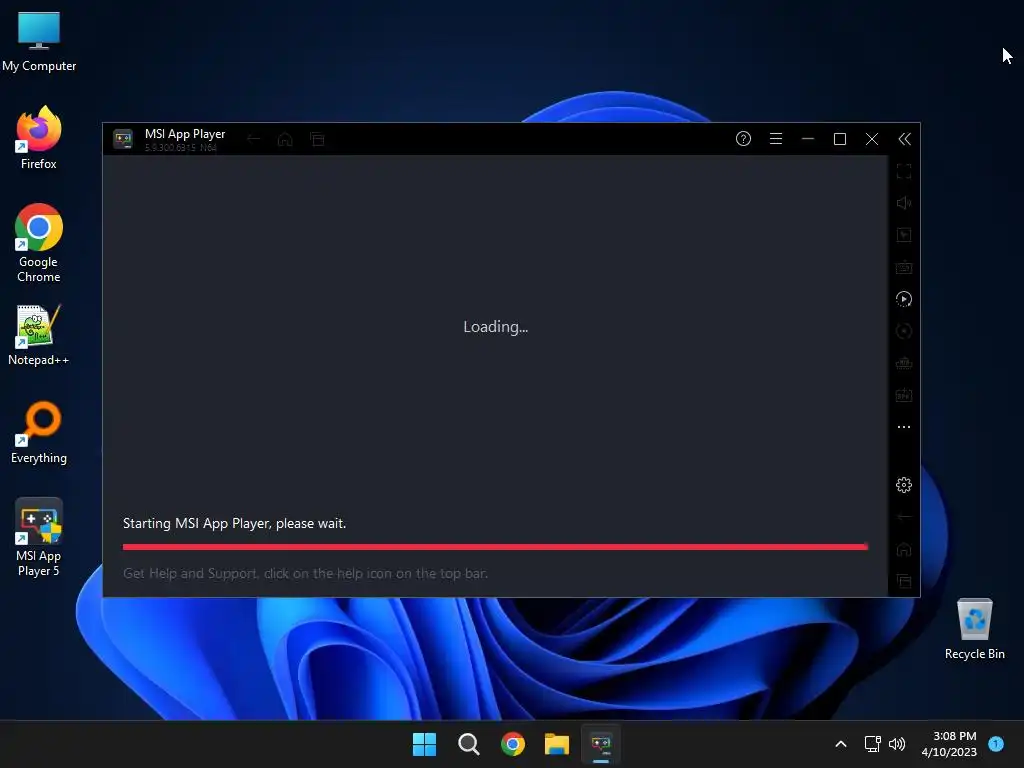Select the Everything desktop shortcut
The width and height of the screenshot is (1024, 768).
(39, 432)
